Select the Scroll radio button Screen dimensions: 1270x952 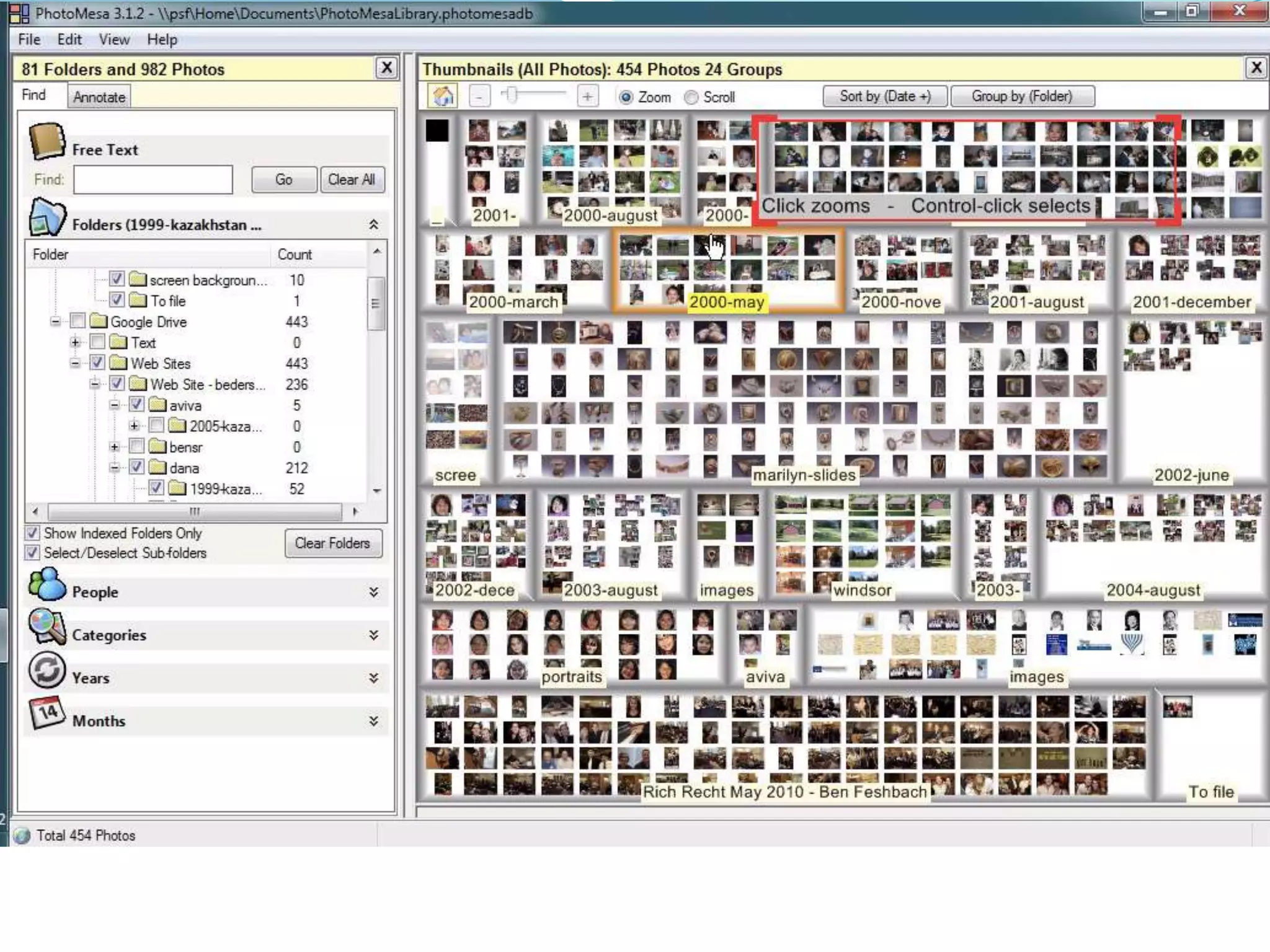click(x=691, y=97)
